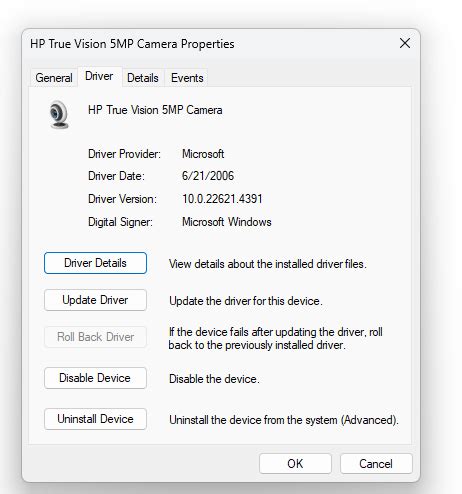This screenshot has height=494, width=462.
Task: Close the Camera Properties dialog
Action: click(x=405, y=43)
